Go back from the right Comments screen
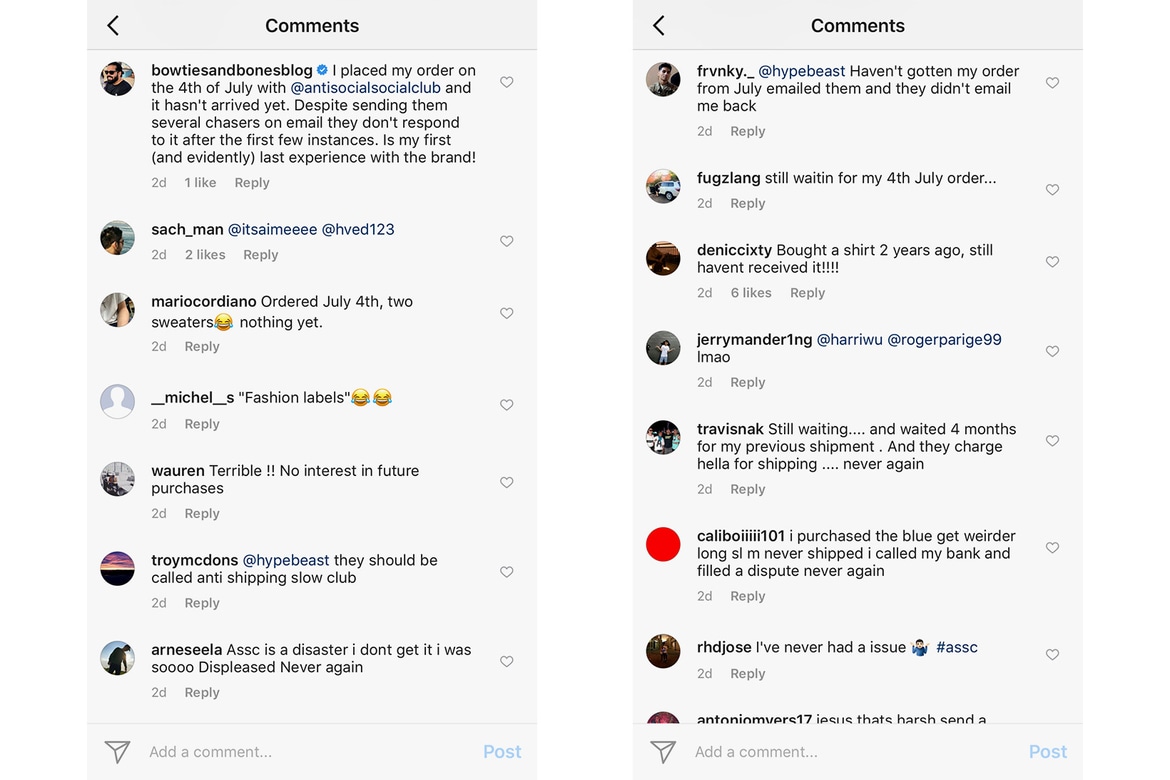The image size is (1170, 780). click(659, 26)
